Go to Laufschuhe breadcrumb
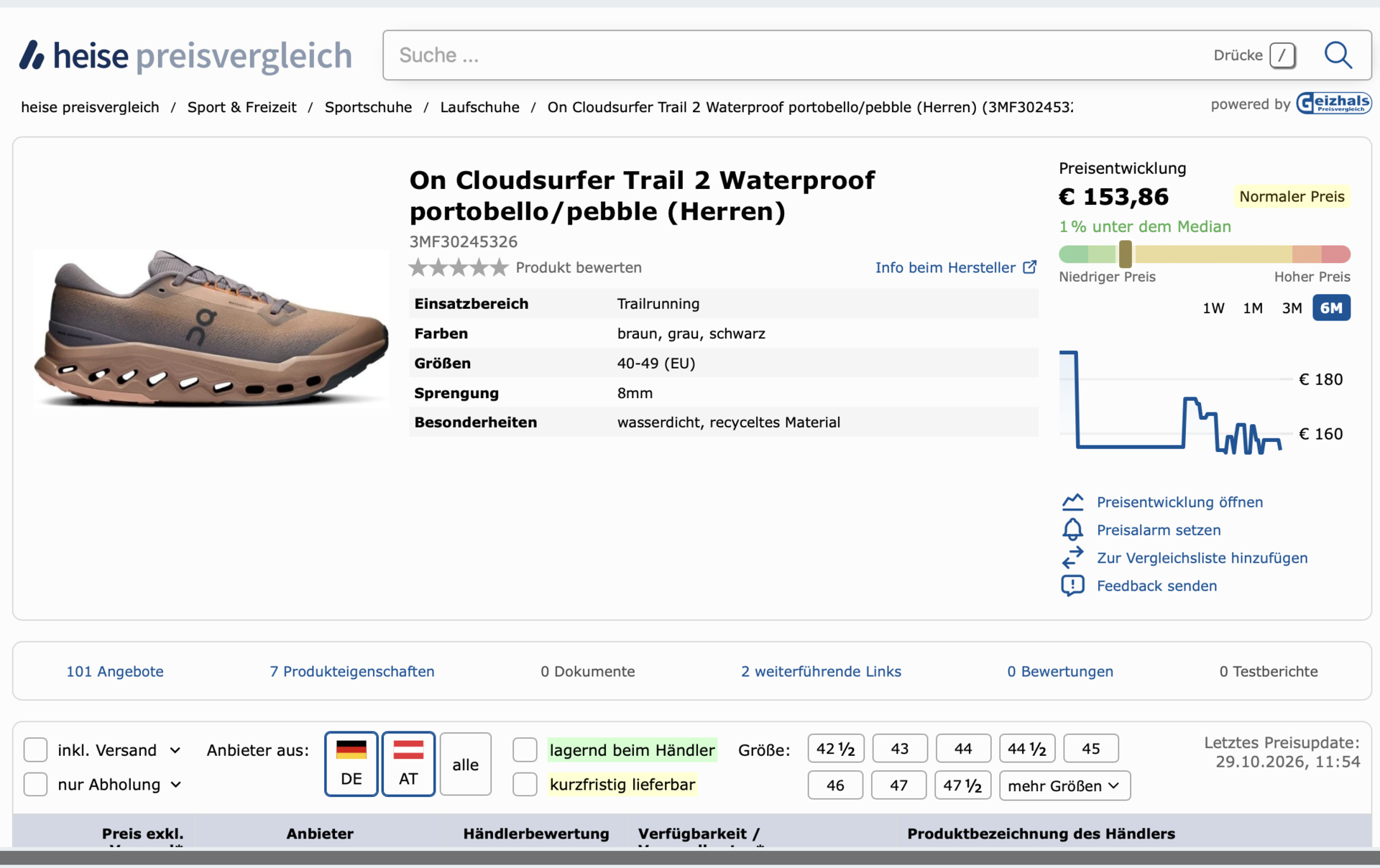This screenshot has height=868, width=1380. (x=479, y=107)
